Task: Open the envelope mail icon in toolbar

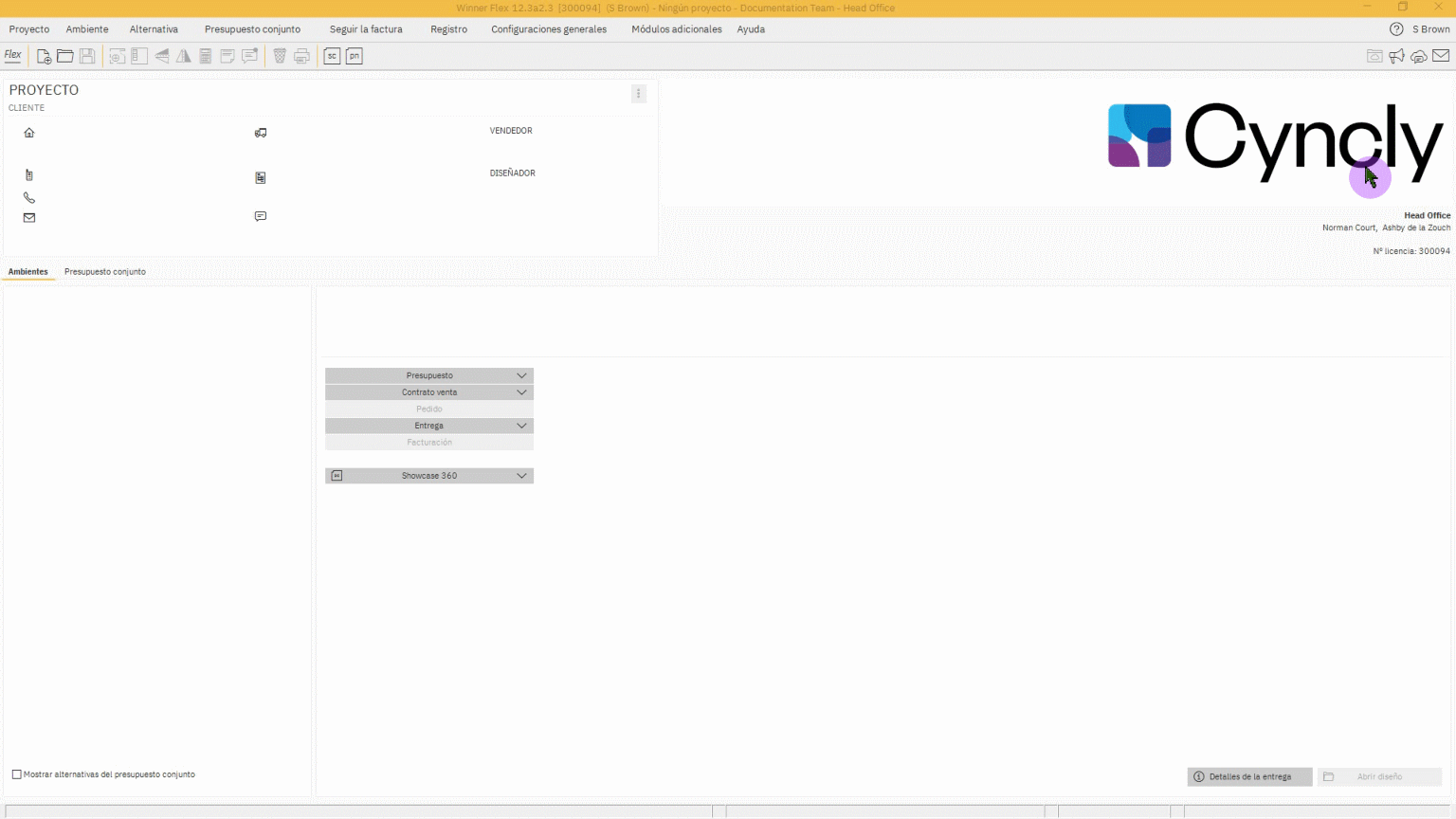Action: pos(1441,56)
